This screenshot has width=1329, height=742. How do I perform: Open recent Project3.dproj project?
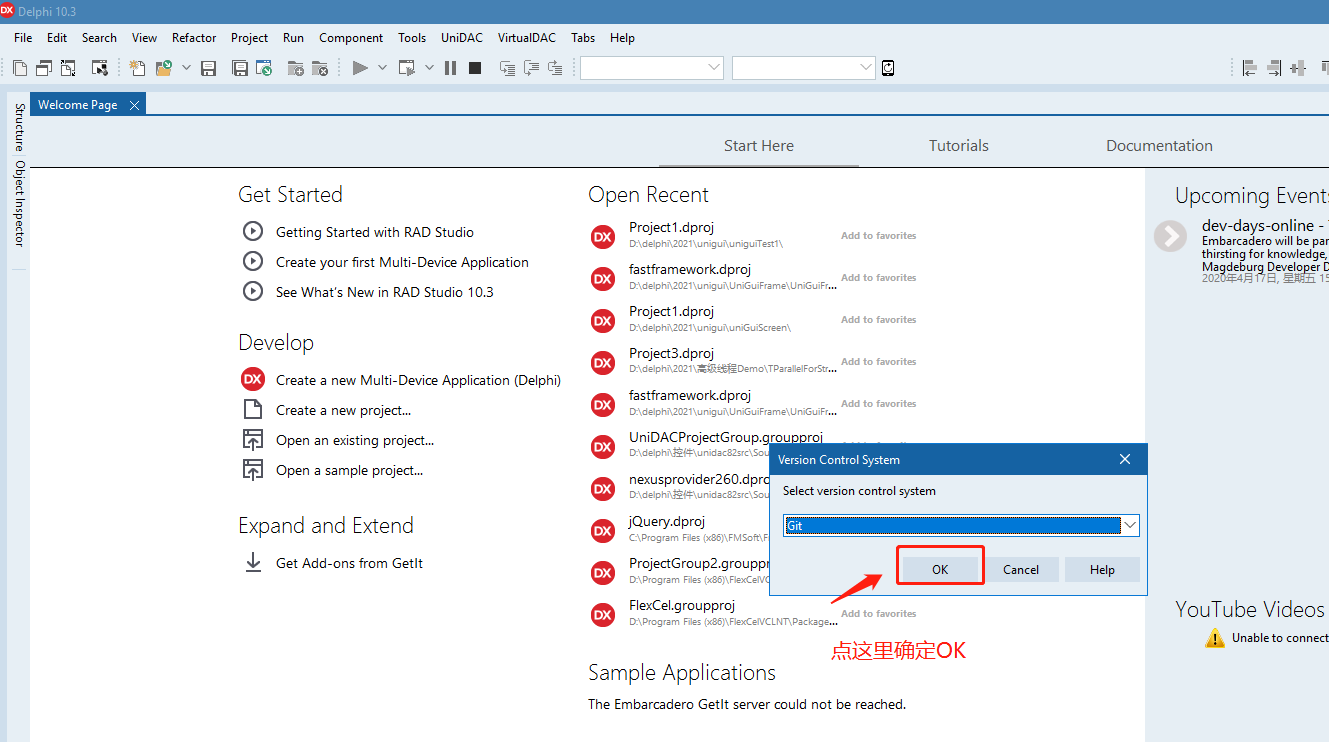click(x=671, y=353)
